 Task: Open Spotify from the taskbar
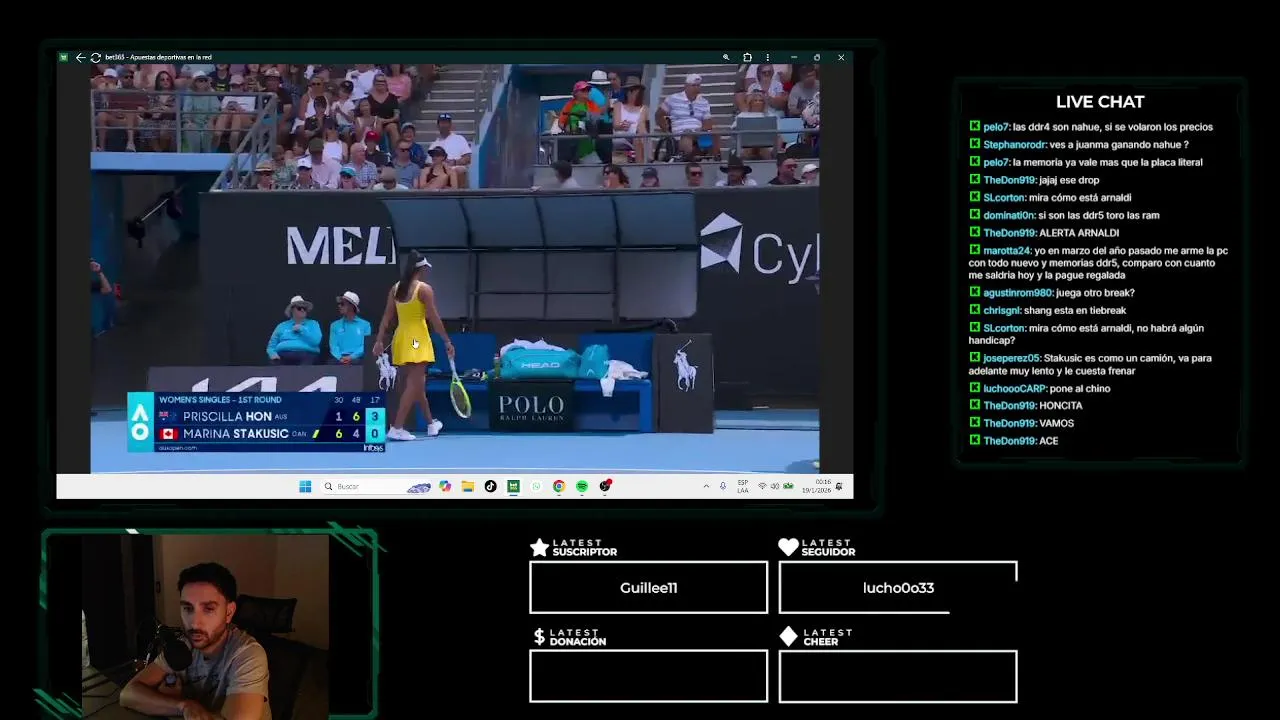[x=582, y=486]
